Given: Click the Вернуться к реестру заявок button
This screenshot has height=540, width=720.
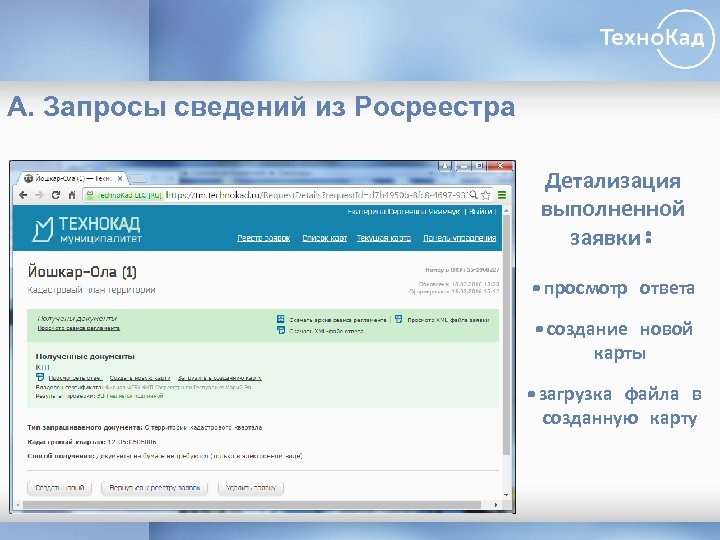Looking at the screenshot, I should (x=155, y=488).
